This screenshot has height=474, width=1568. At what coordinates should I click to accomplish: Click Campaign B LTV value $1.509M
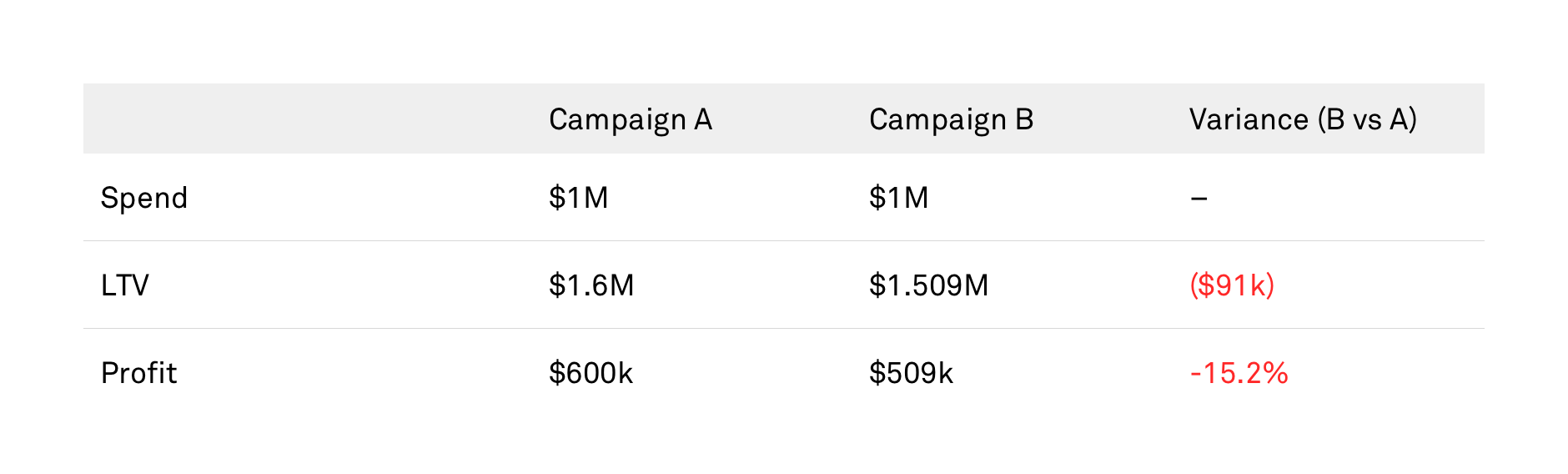pos(928,285)
